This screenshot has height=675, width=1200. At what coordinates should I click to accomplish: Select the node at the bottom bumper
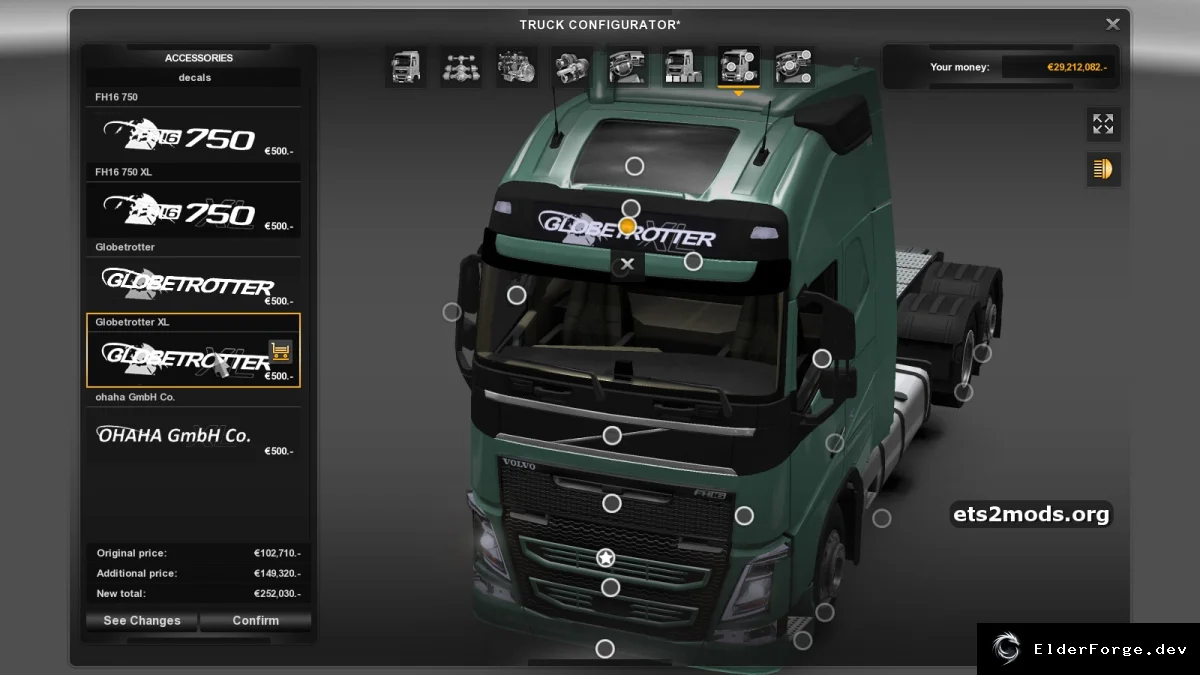(x=605, y=649)
